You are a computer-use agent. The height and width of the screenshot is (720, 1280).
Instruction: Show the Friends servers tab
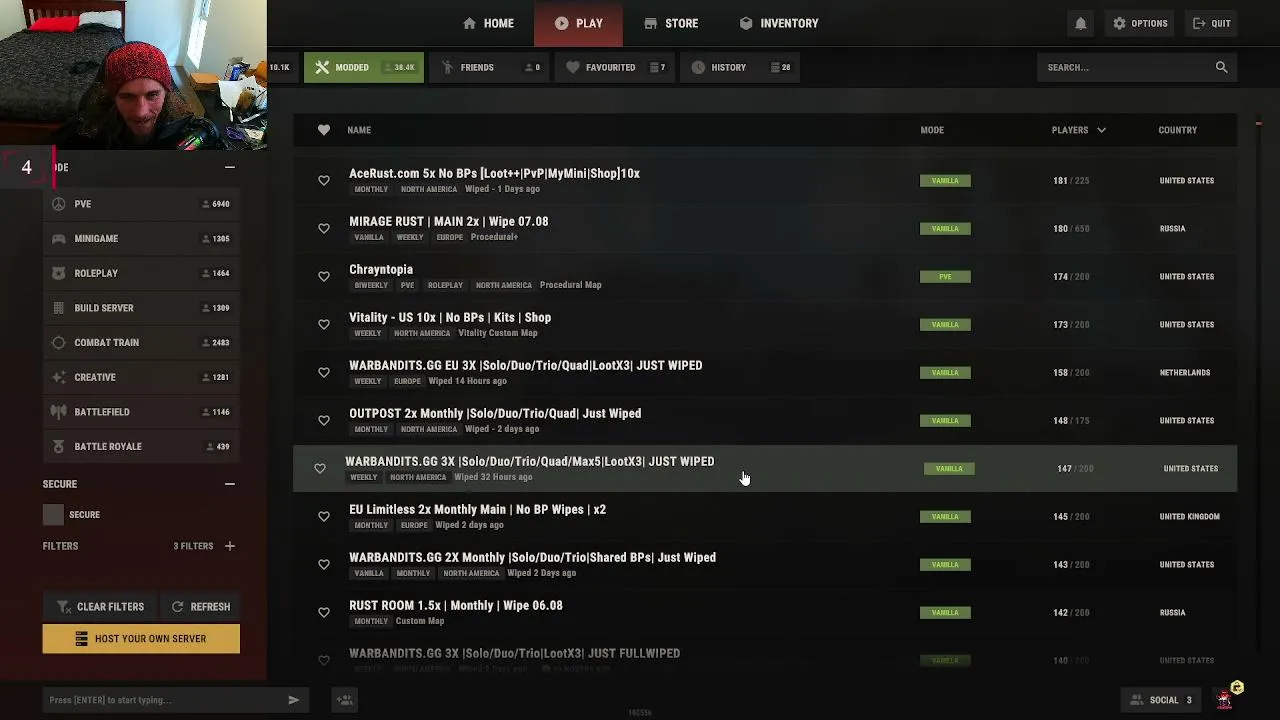coord(491,67)
